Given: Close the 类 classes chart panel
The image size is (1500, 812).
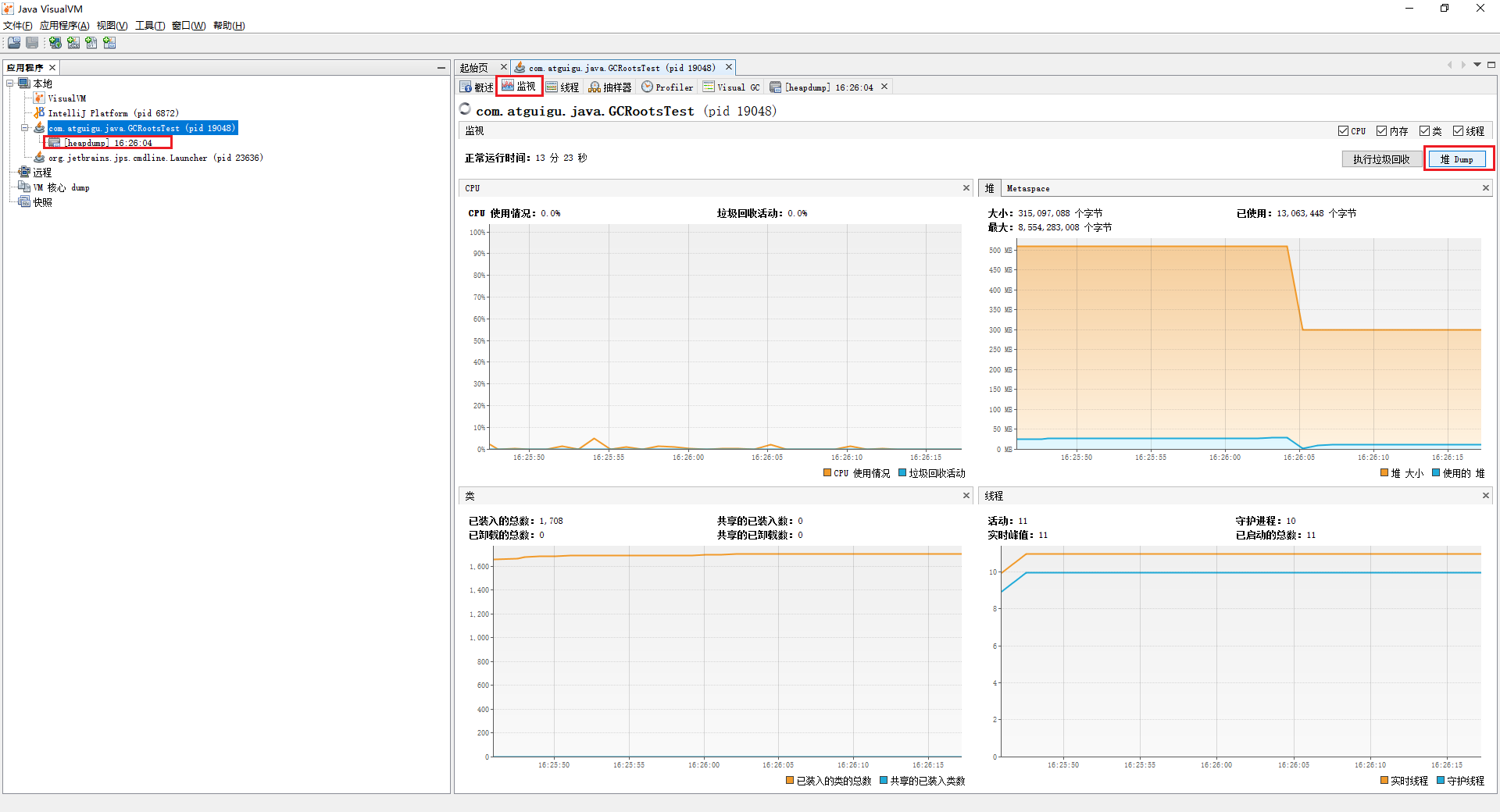Looking at the screenshot, I should (x=966, y=496).
